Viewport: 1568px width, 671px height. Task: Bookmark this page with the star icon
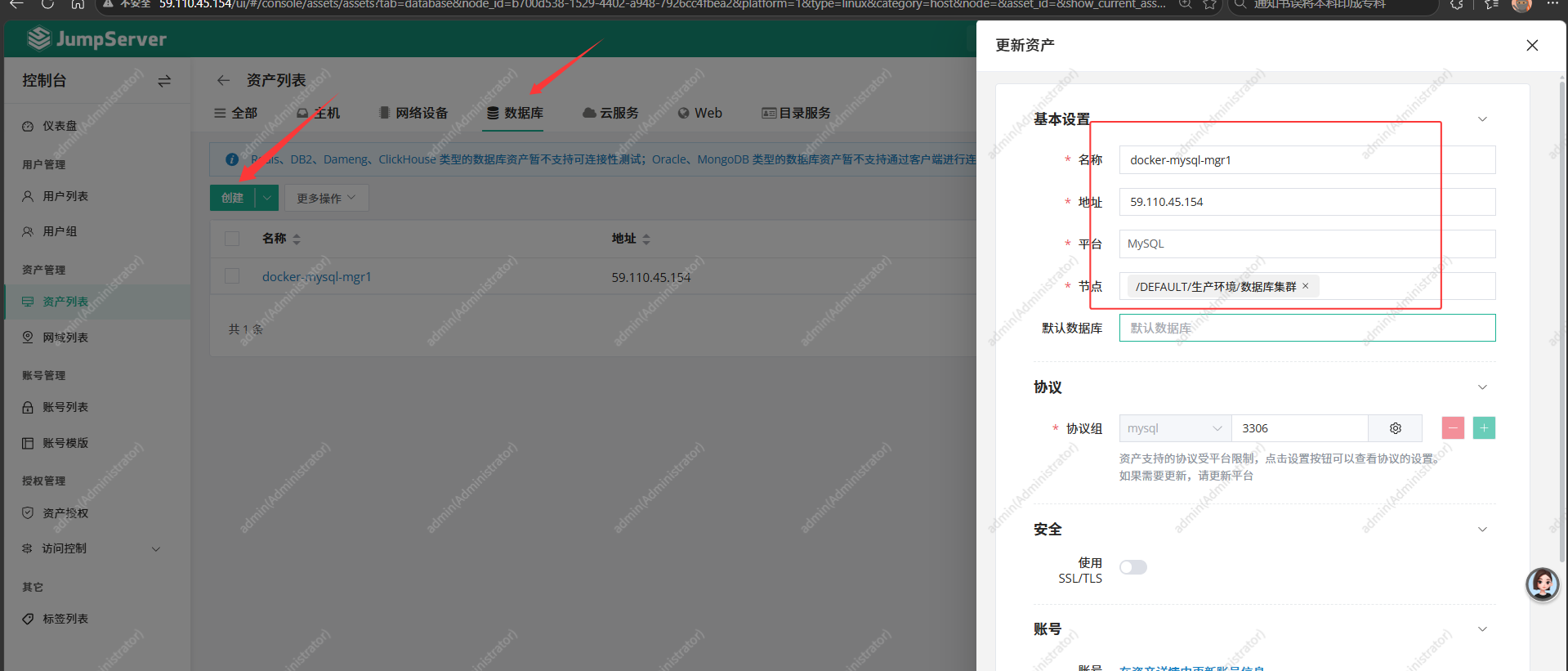1209,5
